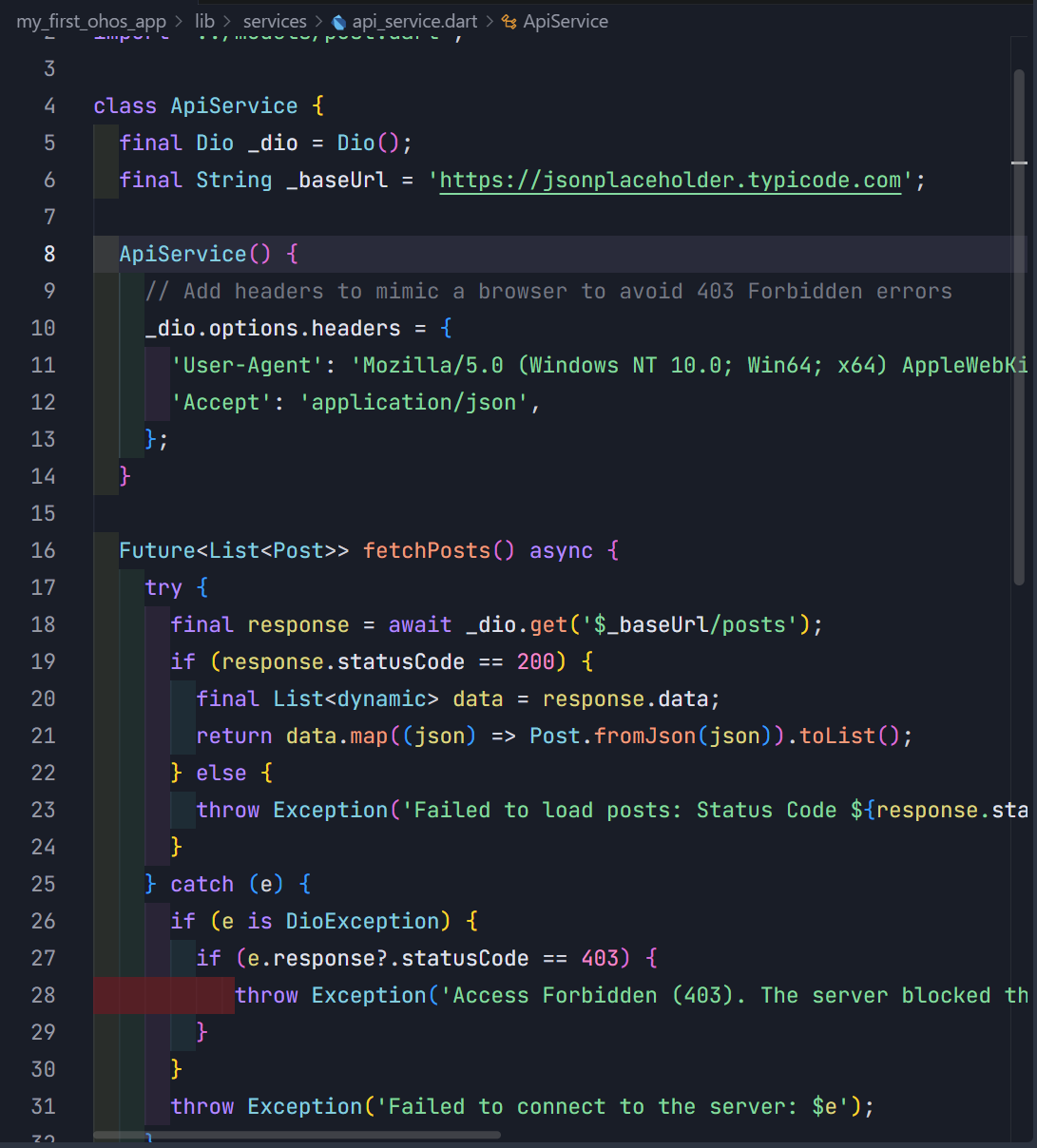Click 'Failed to connect to the server' string

click(x=593, y=1106)
